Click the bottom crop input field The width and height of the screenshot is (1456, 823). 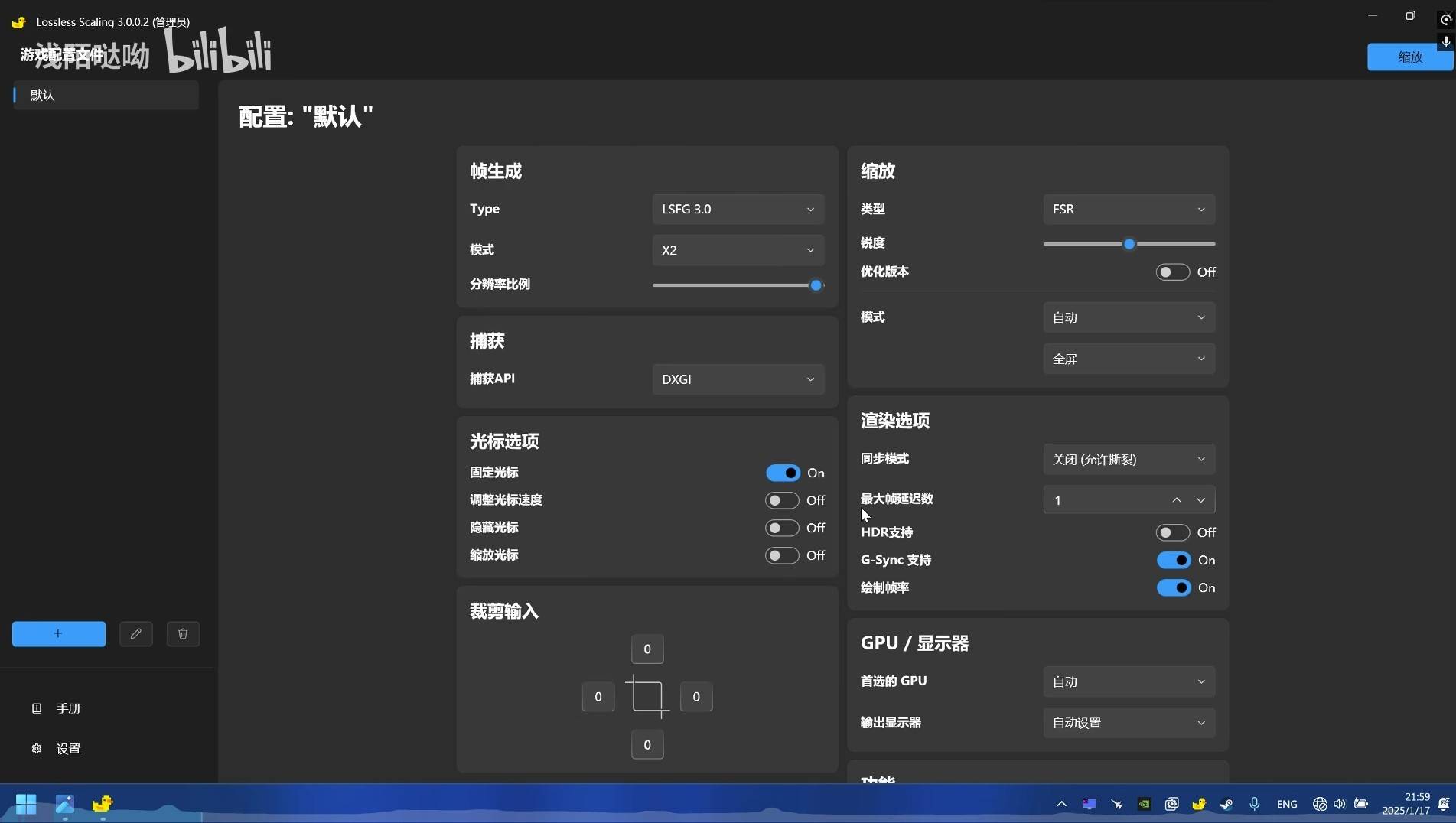point(647,745)
